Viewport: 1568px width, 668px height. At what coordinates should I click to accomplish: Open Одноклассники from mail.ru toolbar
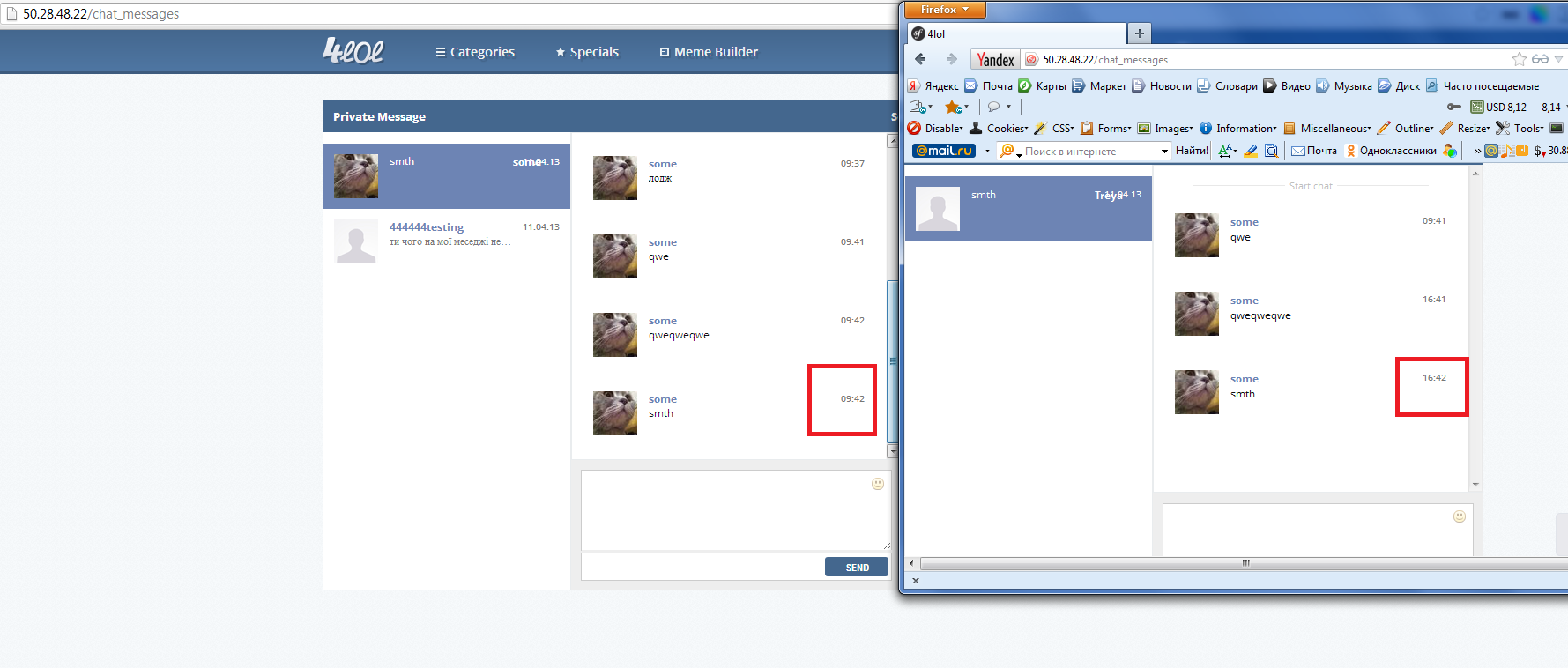point(1392,151)
